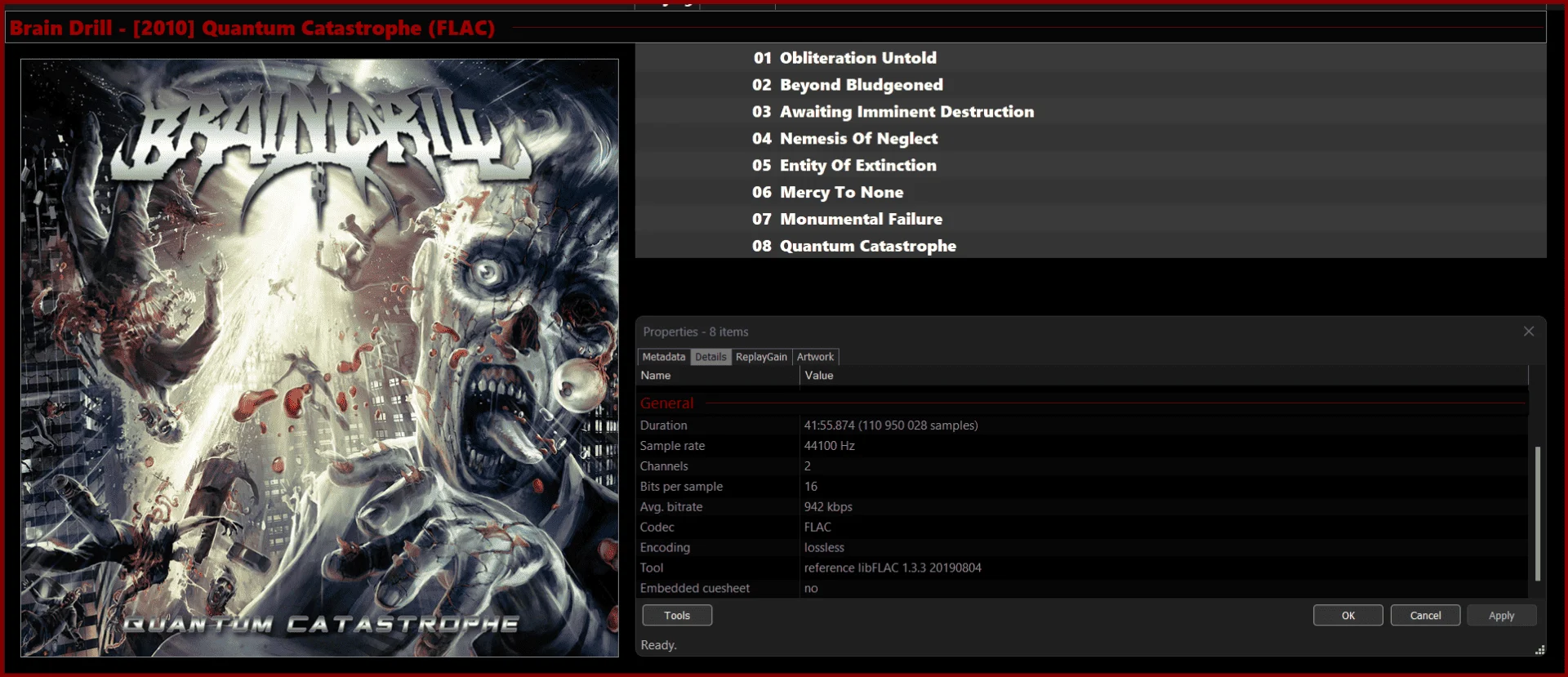The image size is (1568, 677).
Task: Click the Properties - 8 items title
Action: 695,332
